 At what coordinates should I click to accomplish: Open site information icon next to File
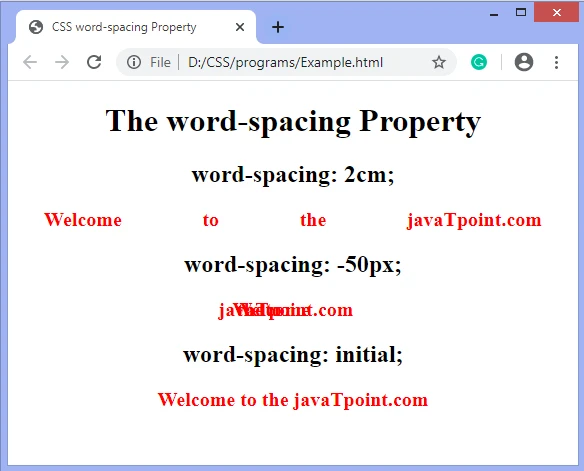point(134,62)
